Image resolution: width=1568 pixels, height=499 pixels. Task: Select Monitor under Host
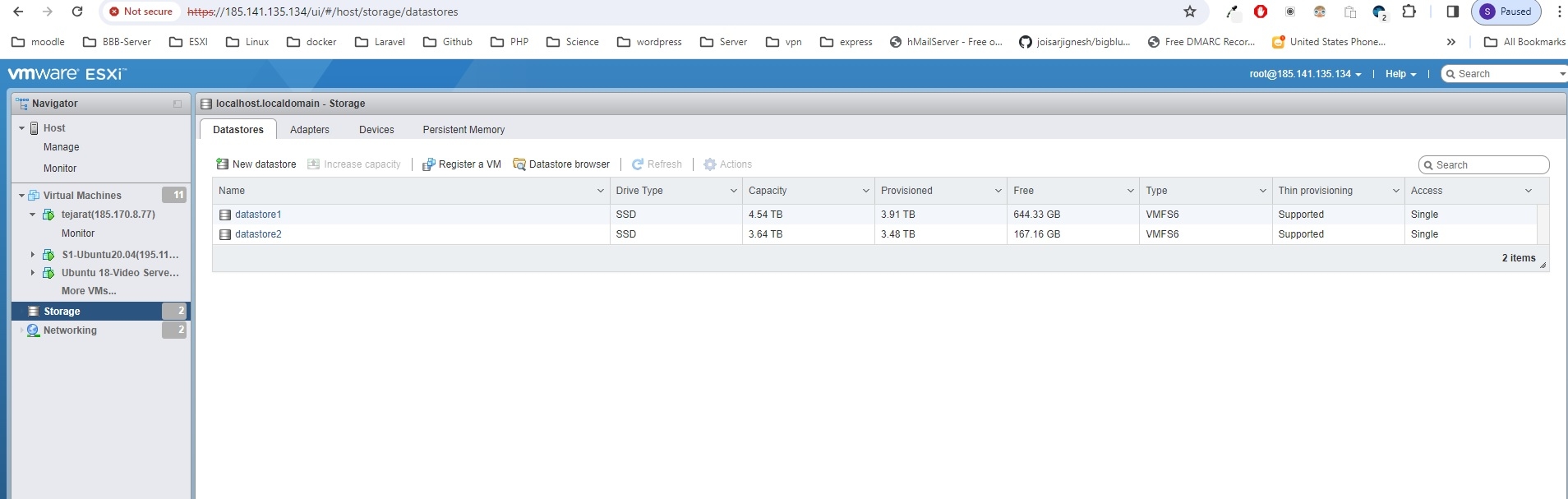pyautogui.click(x=60, y=169)
